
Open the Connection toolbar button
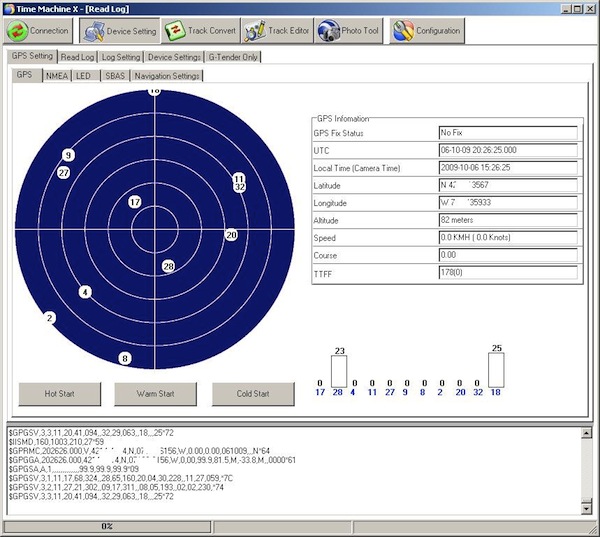[38, 31]
